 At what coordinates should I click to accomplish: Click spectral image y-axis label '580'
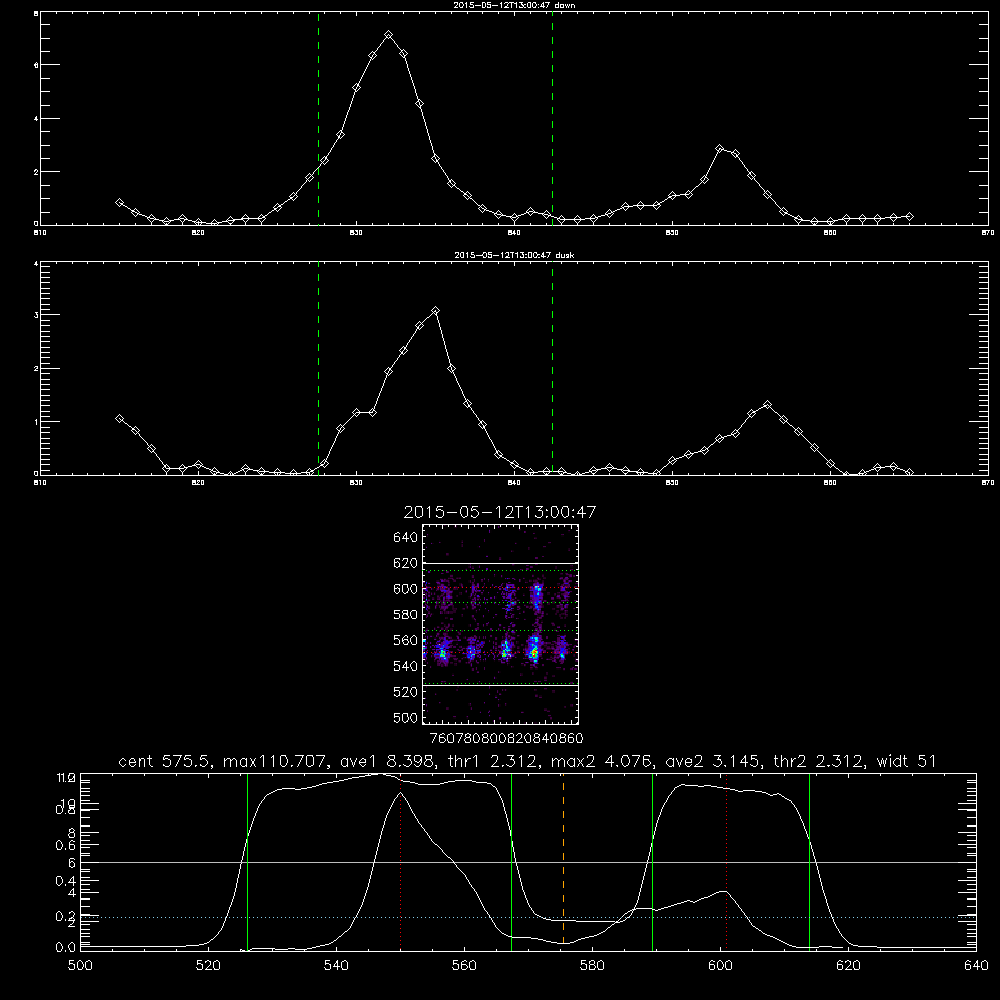[x=406, y=615]
